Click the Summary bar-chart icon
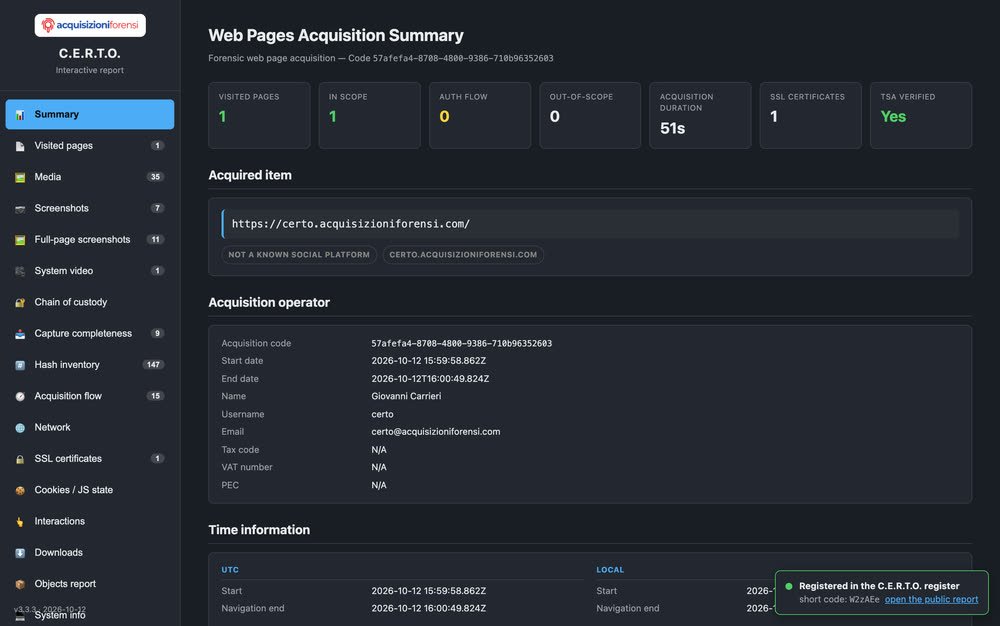1000x626 pixels. pos(20,115)
